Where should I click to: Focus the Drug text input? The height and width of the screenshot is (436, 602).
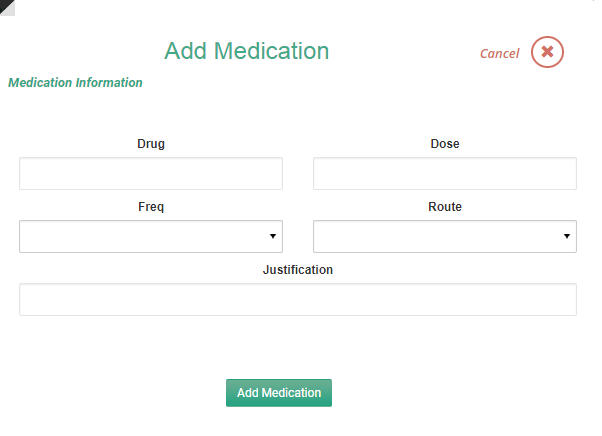(151, 173)
